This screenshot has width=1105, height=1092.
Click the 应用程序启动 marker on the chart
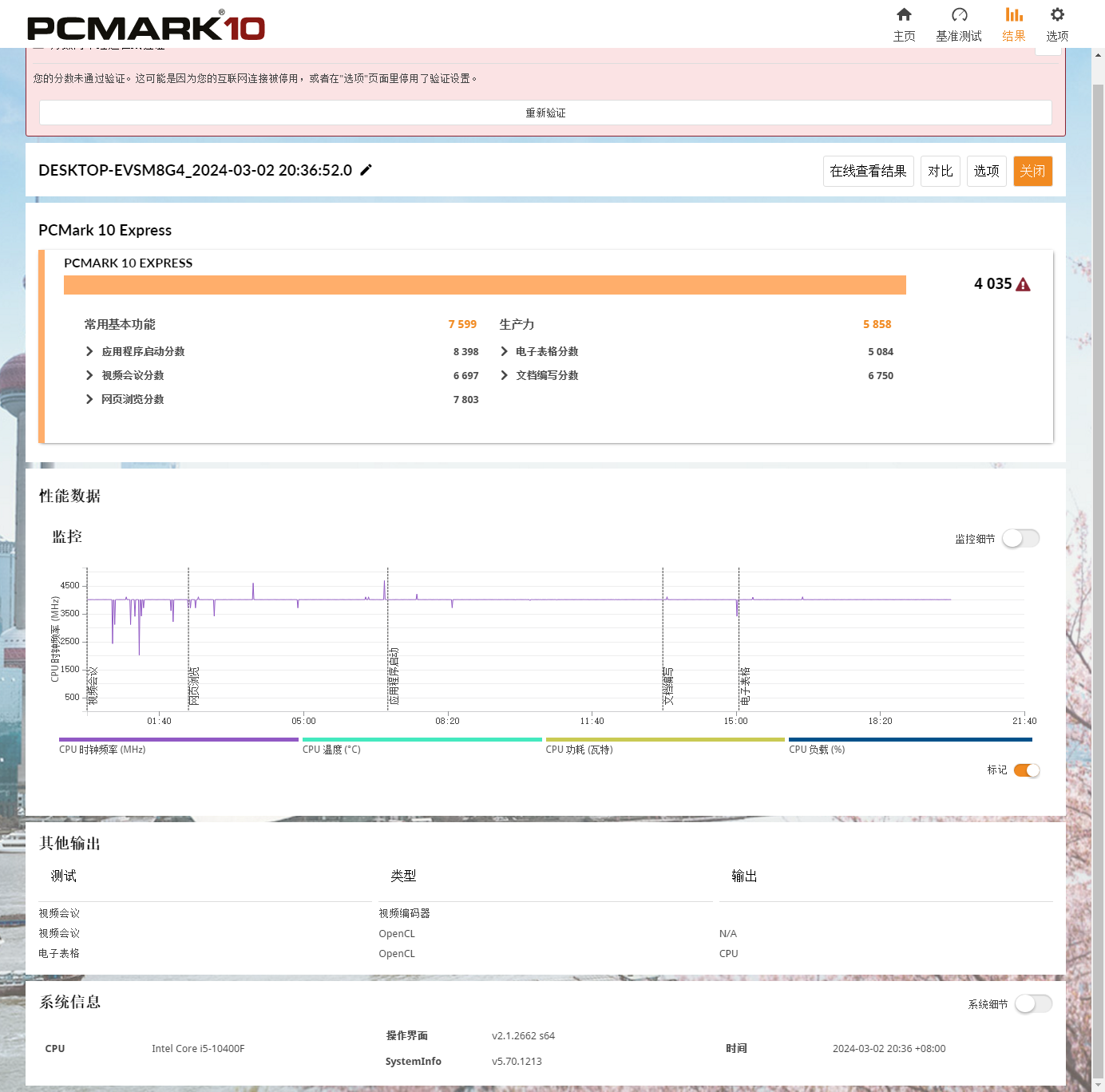tap(394, 676)
